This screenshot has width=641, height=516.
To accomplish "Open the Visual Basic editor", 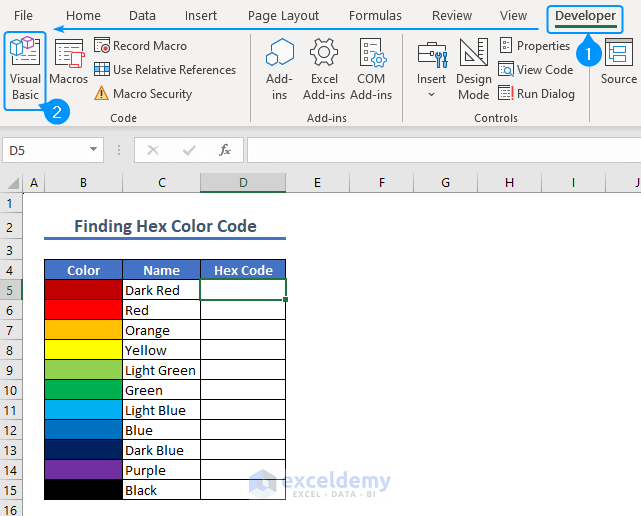I will point(25,69).
